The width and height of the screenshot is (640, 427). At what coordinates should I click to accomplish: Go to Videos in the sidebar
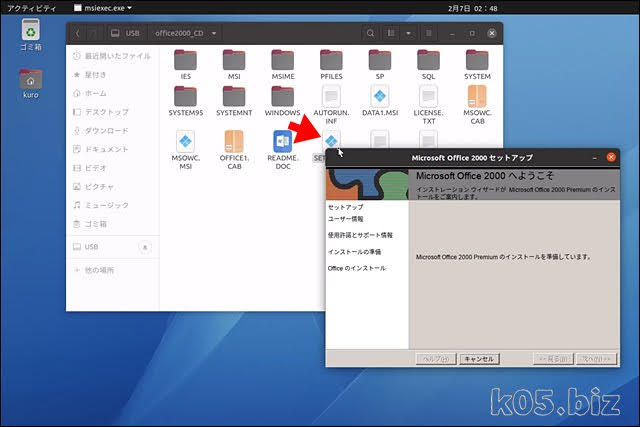(112, 168)
